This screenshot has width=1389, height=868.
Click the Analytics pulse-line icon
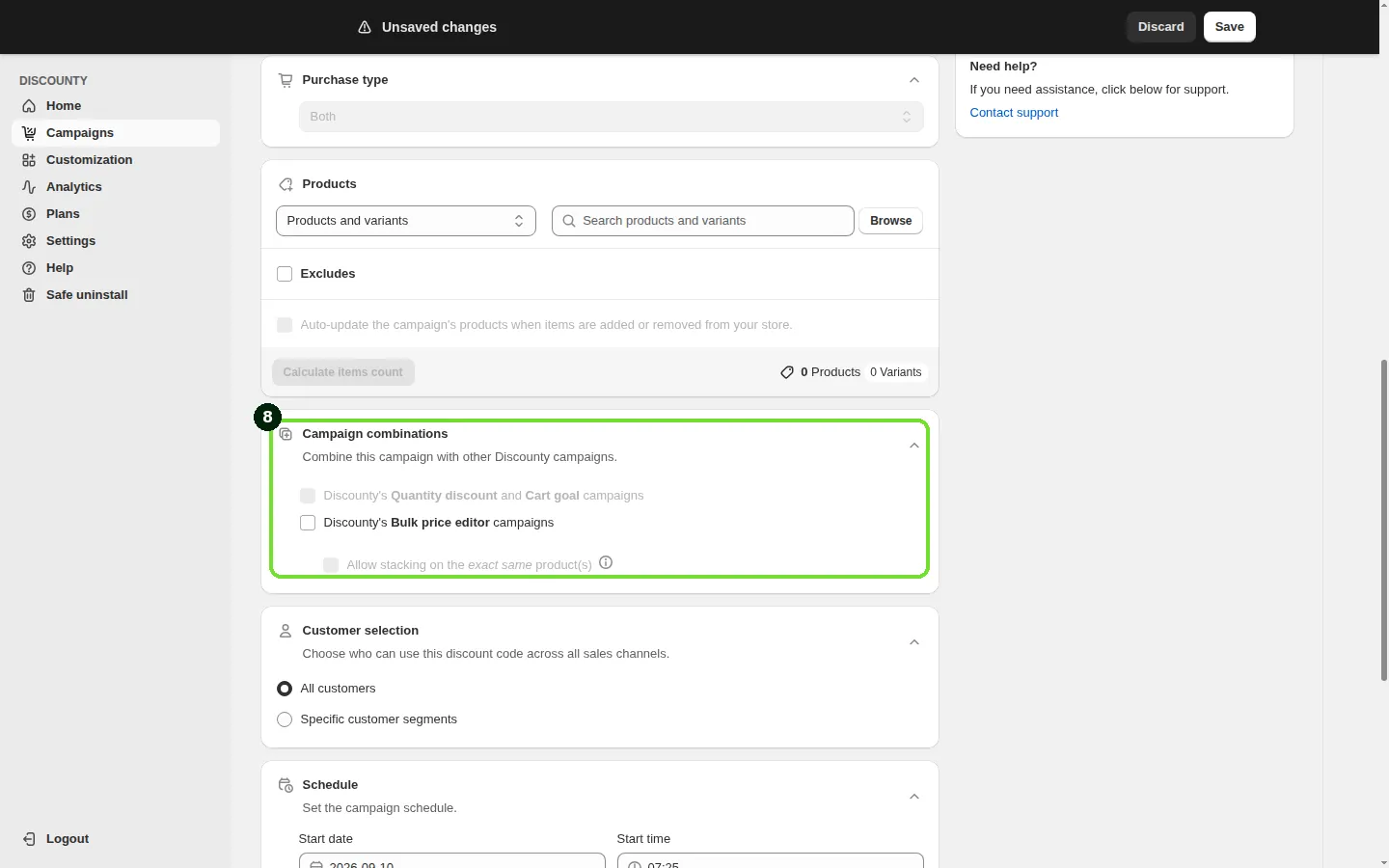coord(29,187)
